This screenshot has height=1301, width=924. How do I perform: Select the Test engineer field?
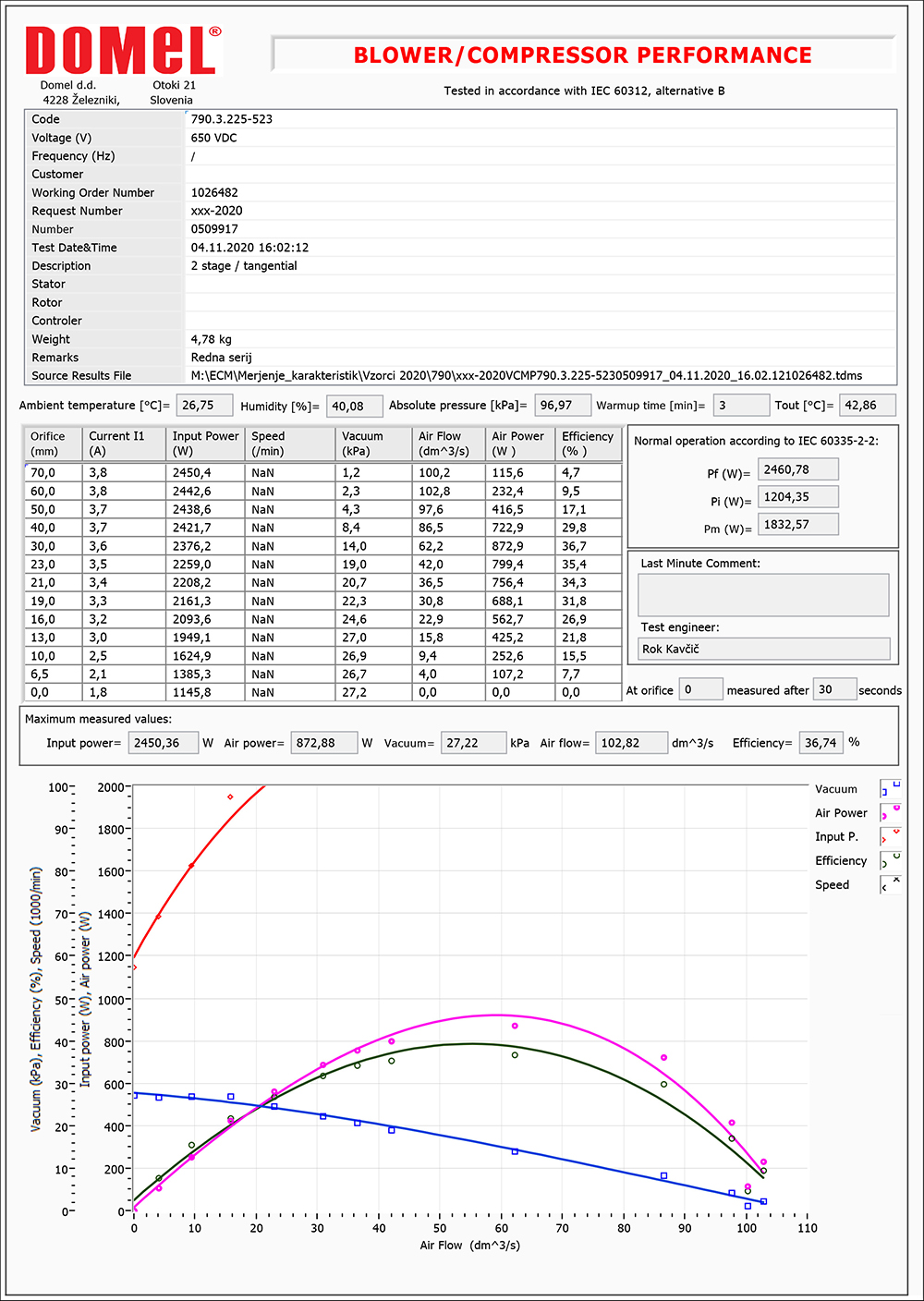pos(763,650)
